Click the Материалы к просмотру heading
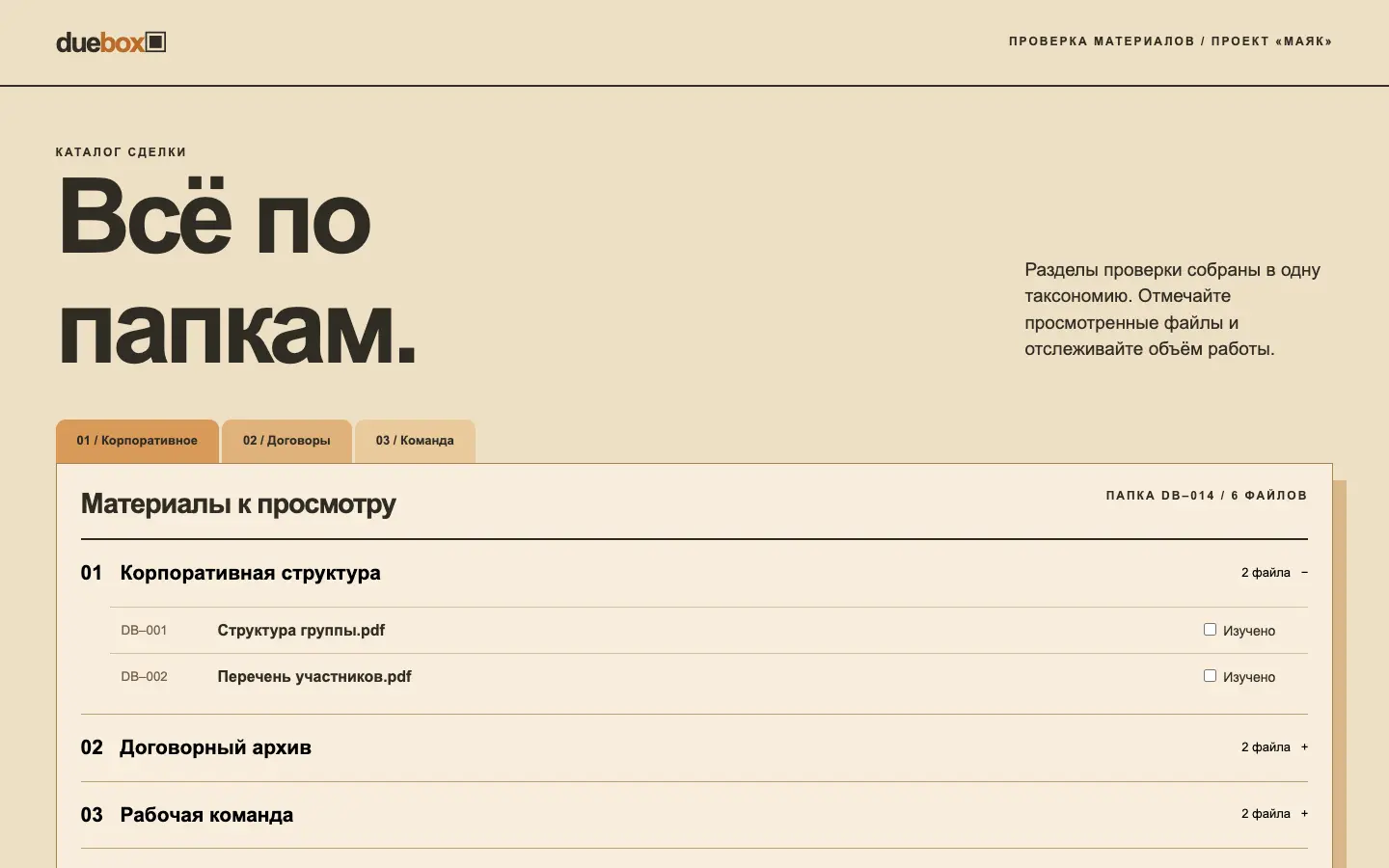Screen dimensions: 1389x868 [238, 503]
